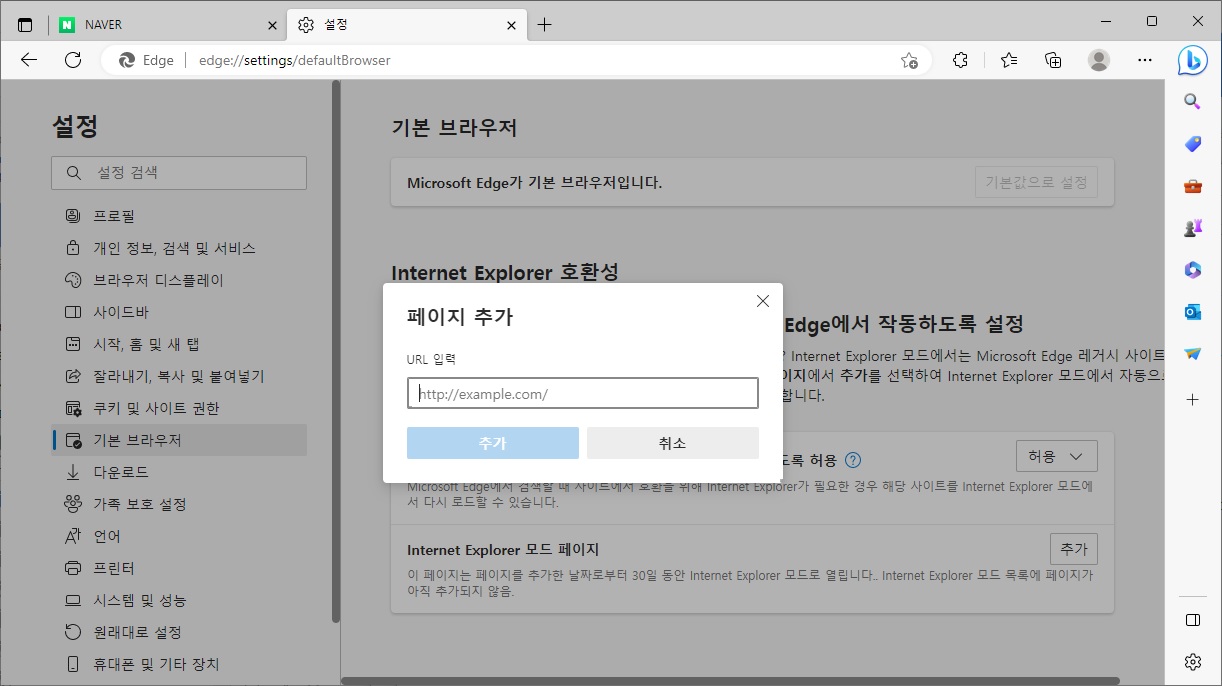Viewport: 1222px width, 686px height.
Task: Open 시작, 홈 및 새 탭 section
Action: coord(179,344)
